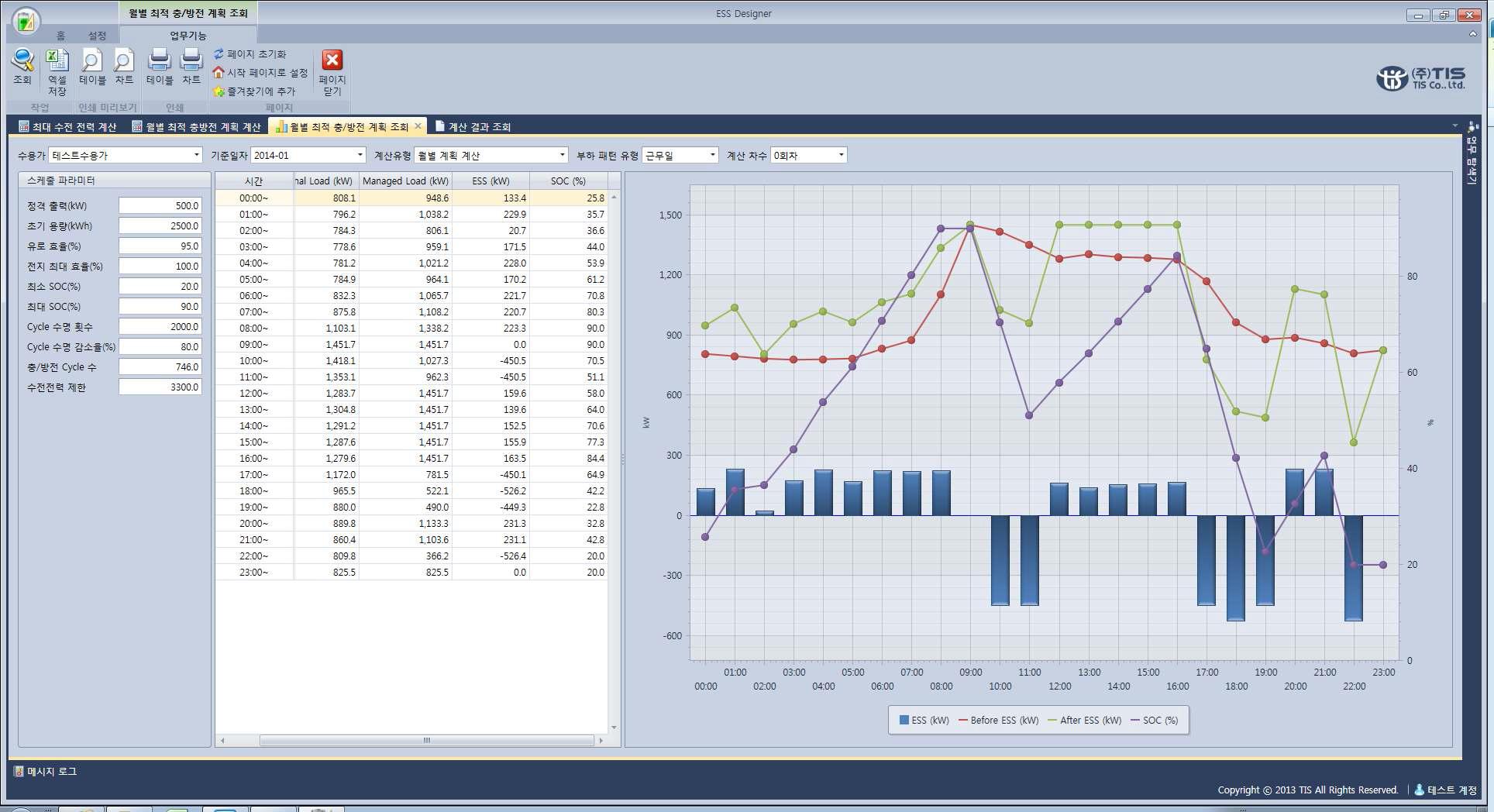Screen dimensions: 1494x812
Task: Click the 테스트 계정 user icon
Action: (1420, 790)
